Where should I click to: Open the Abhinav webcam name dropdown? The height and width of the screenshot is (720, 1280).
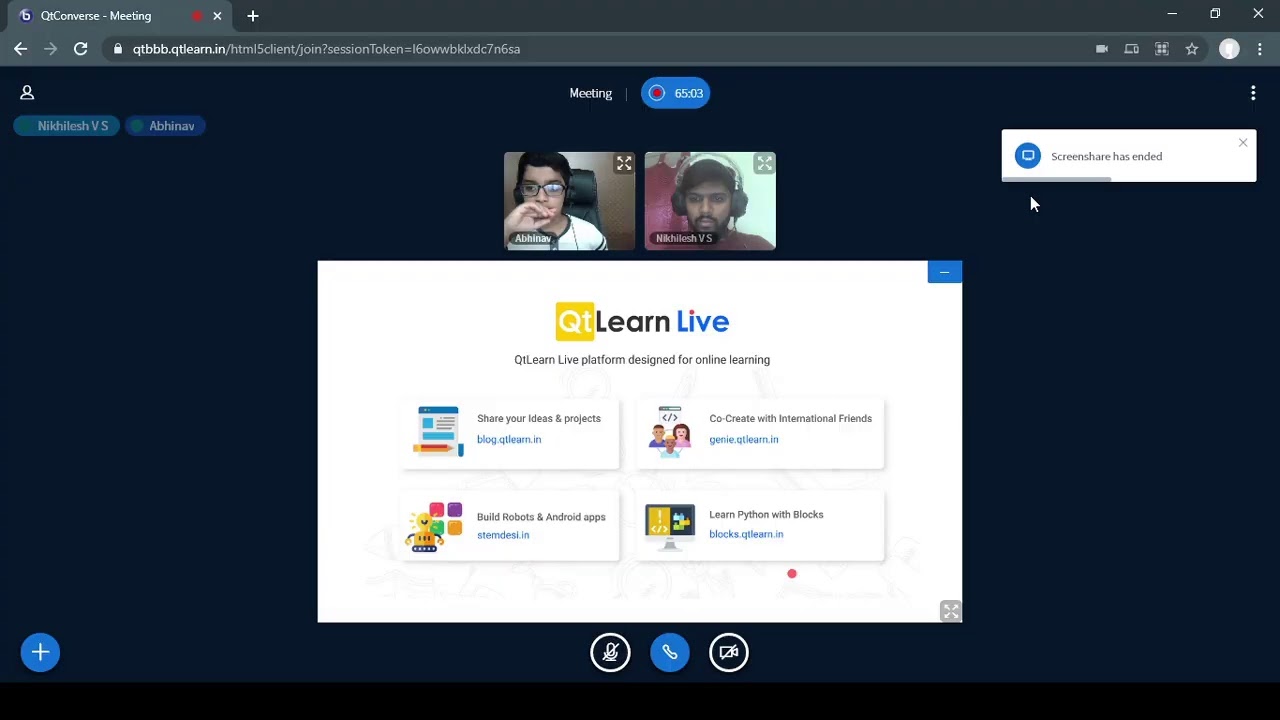[533, 239]
